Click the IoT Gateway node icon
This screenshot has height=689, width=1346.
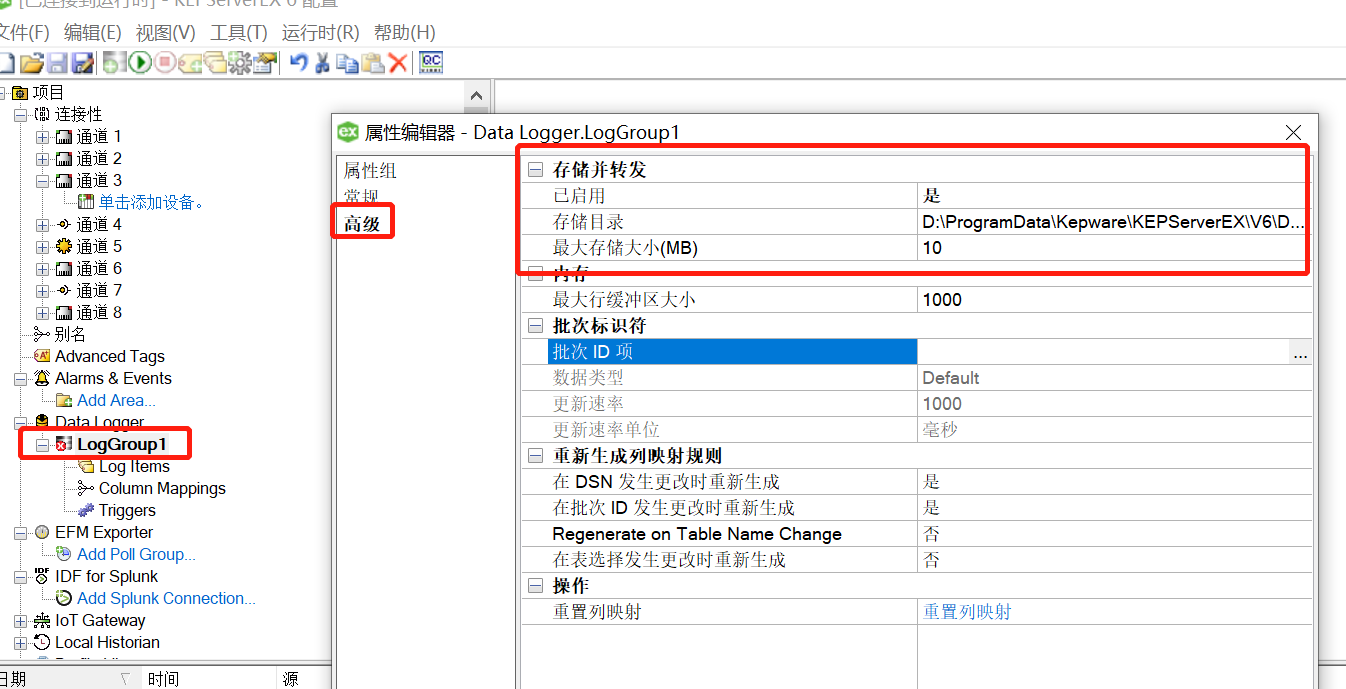(x=42, y=620)
